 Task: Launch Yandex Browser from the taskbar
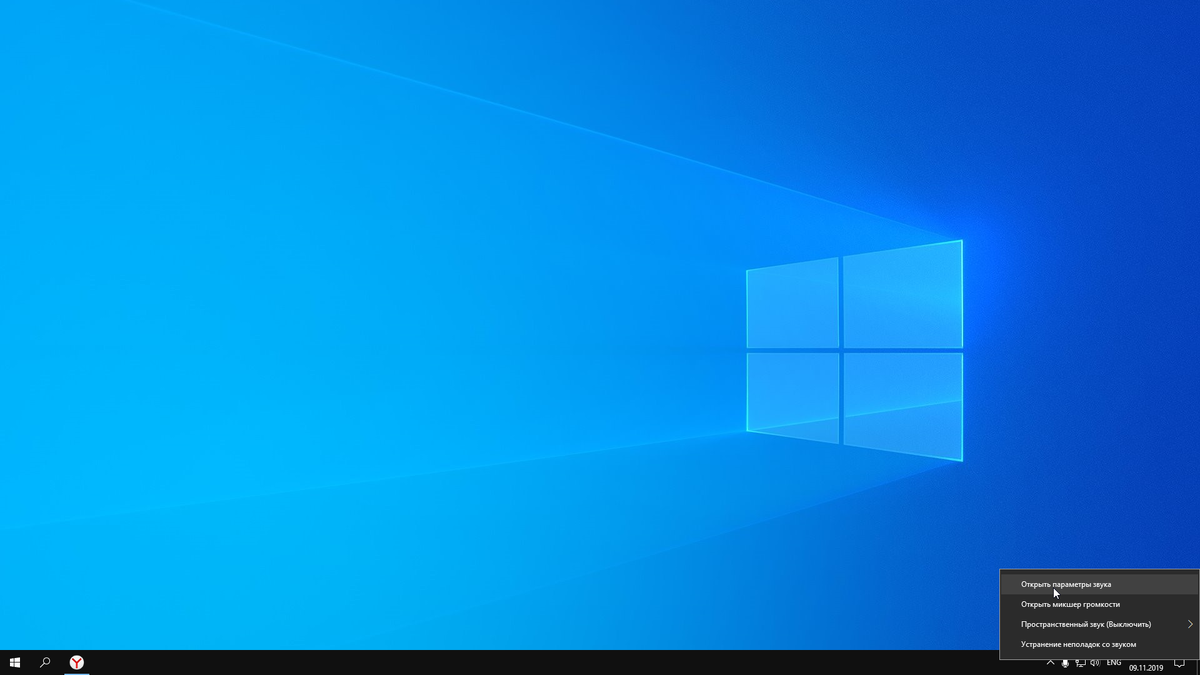[x=76, y=663]
